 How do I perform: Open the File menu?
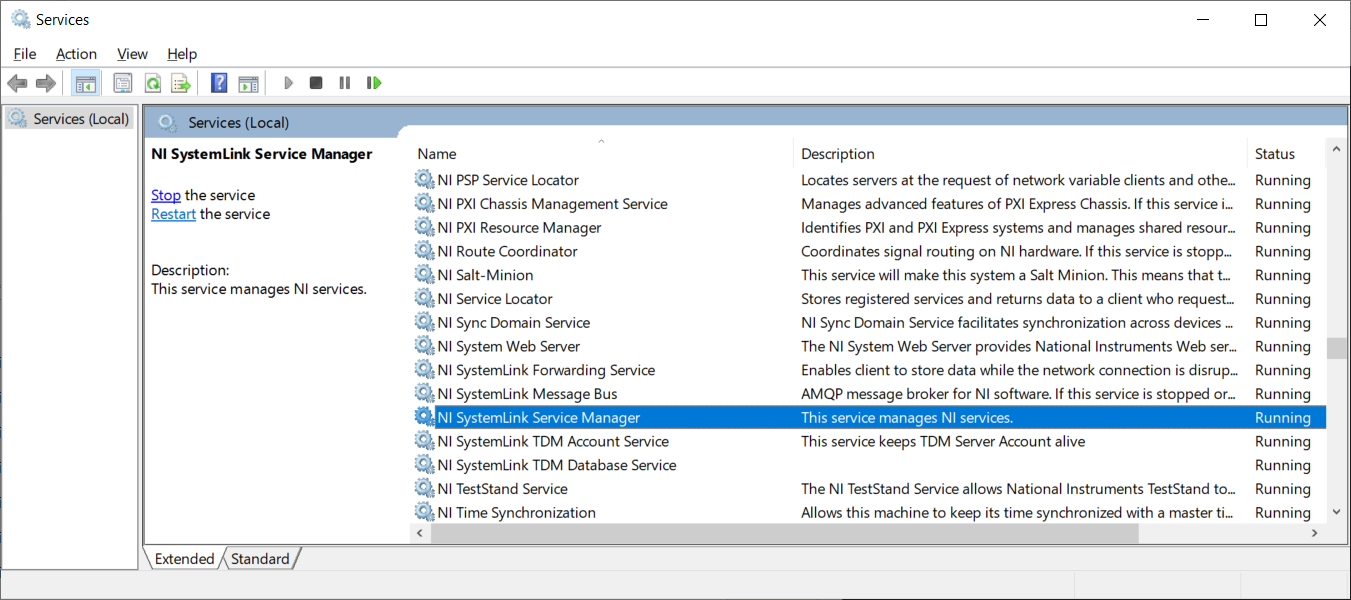(x=25, y=54)
